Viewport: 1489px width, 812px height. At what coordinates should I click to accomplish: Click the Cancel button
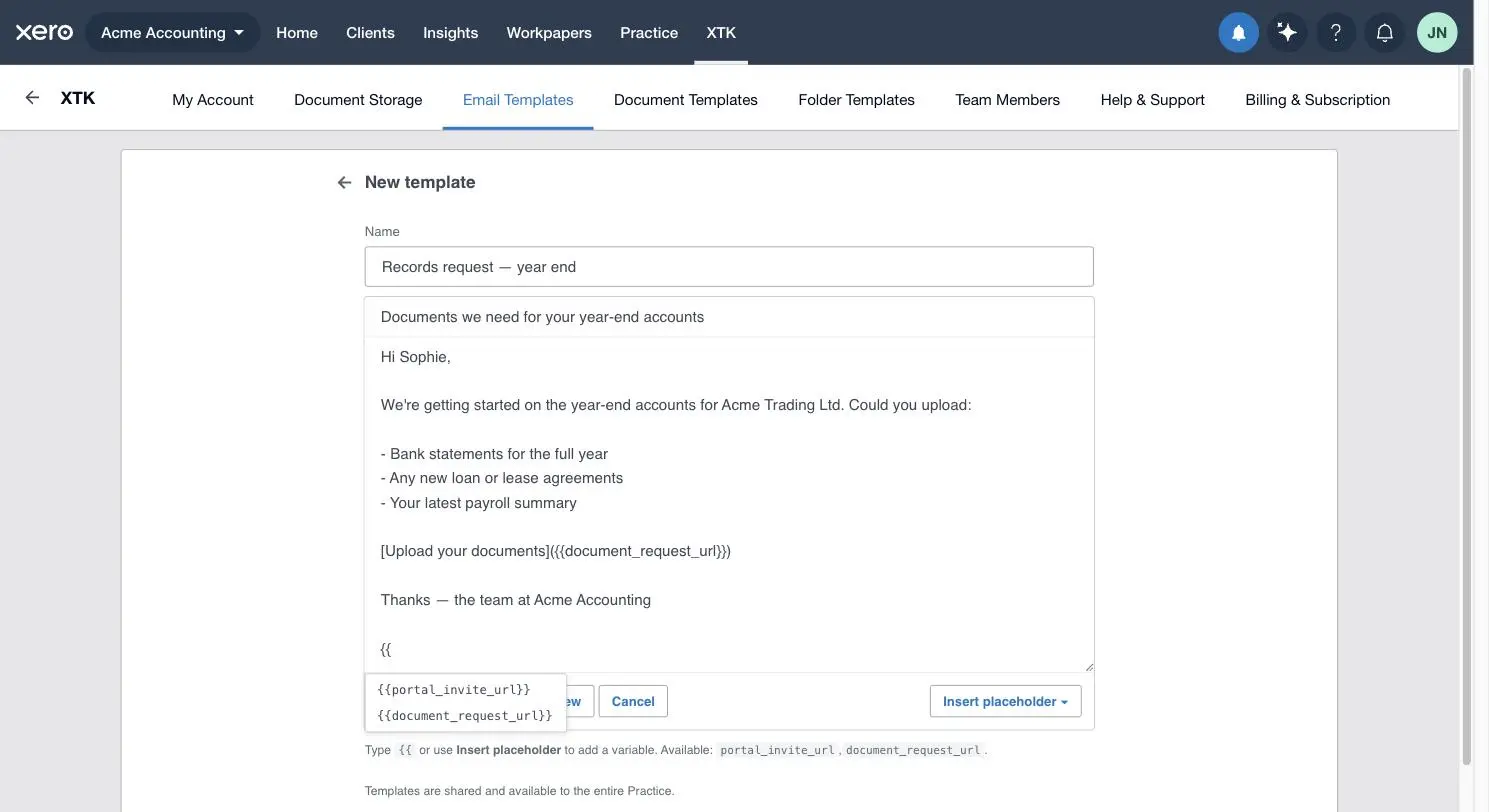click(633, 701)
